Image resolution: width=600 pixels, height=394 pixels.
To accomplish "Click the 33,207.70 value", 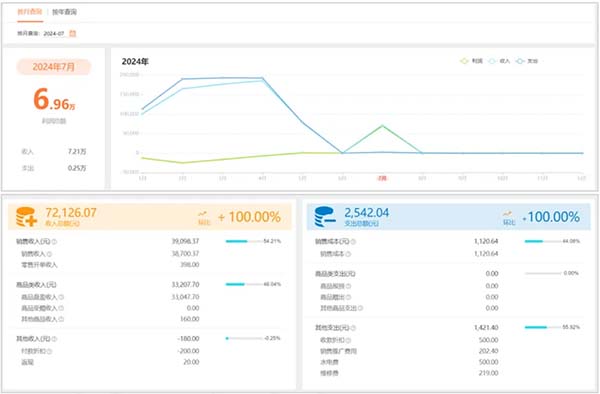I will point(186,285).
